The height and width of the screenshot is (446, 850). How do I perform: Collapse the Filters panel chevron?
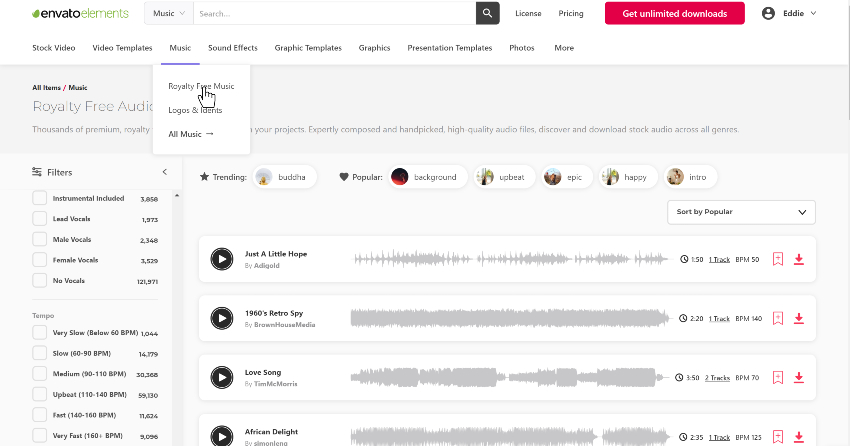(x=165, y=172)
